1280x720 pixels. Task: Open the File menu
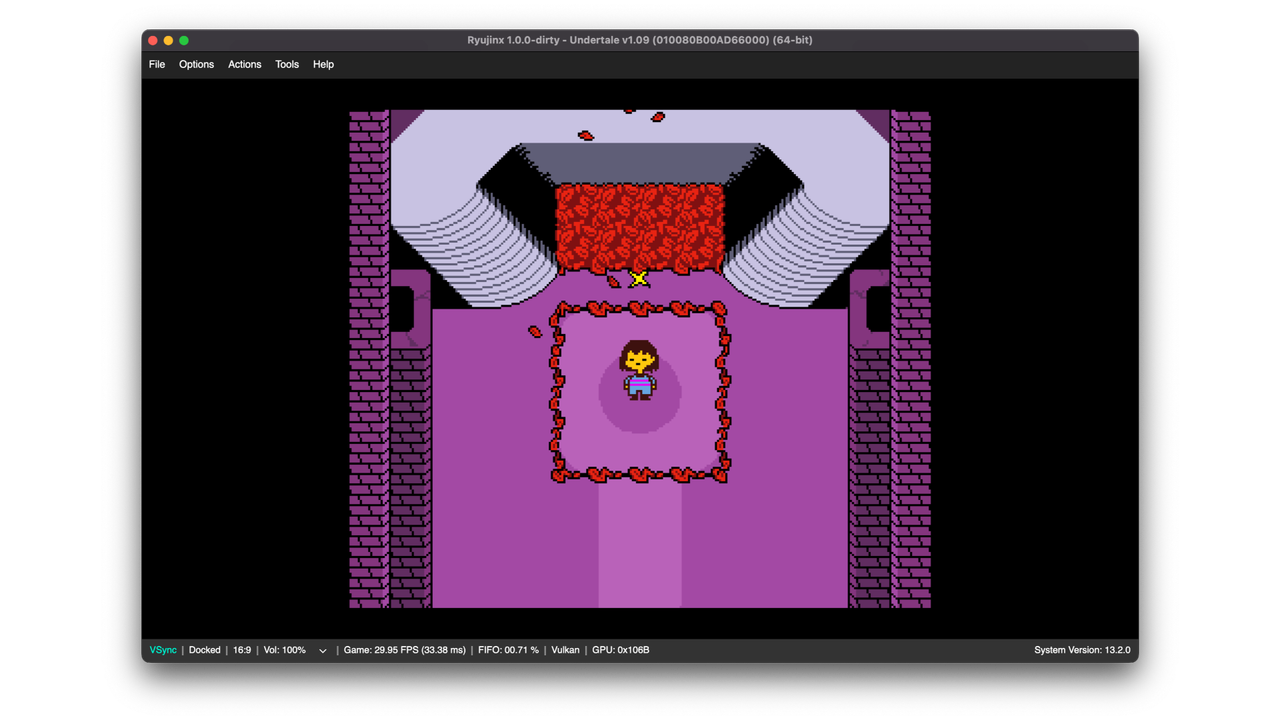[157, 64]
